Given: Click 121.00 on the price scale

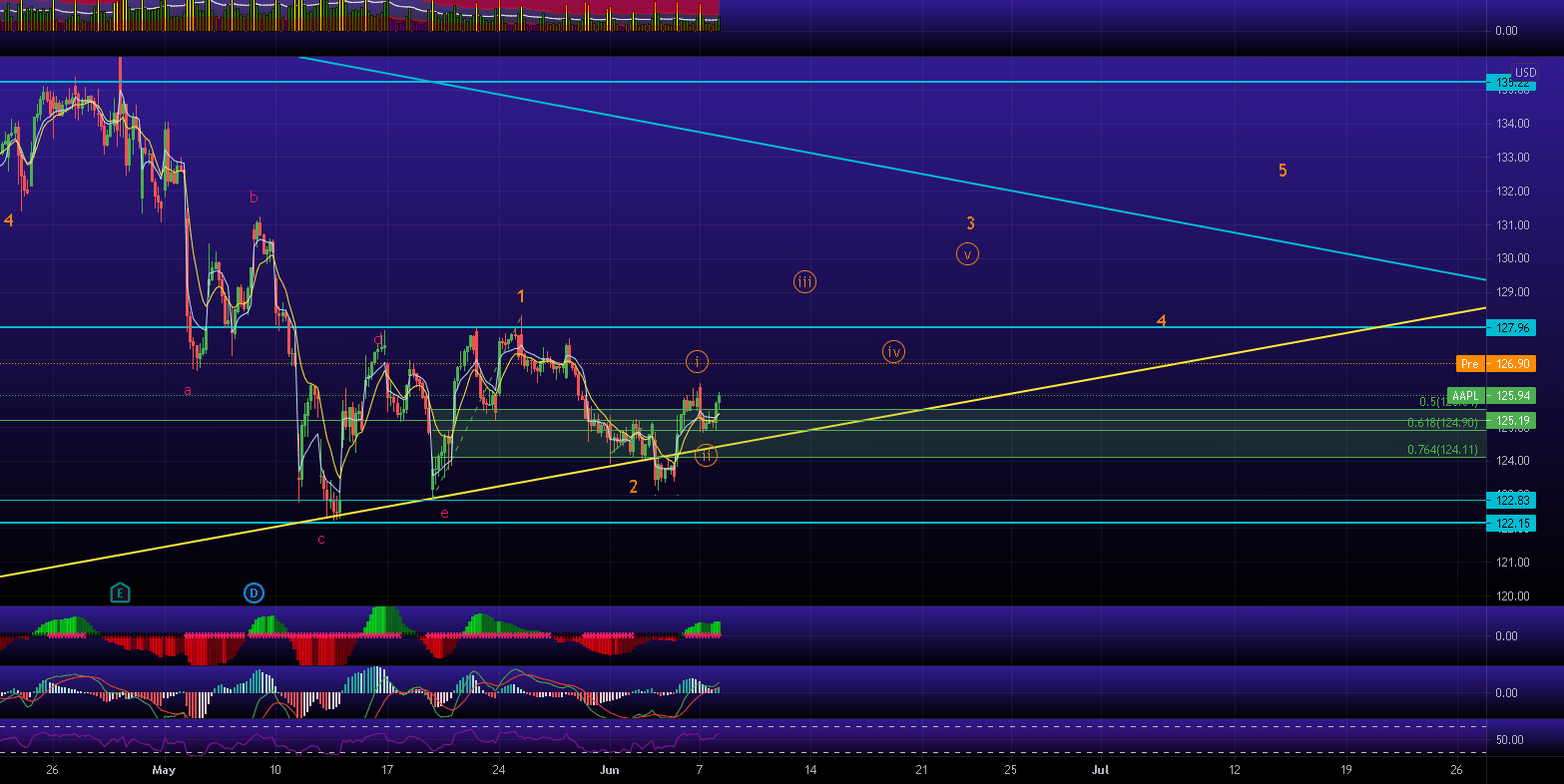Looking at the screenshot, I should pos(1512,563).
